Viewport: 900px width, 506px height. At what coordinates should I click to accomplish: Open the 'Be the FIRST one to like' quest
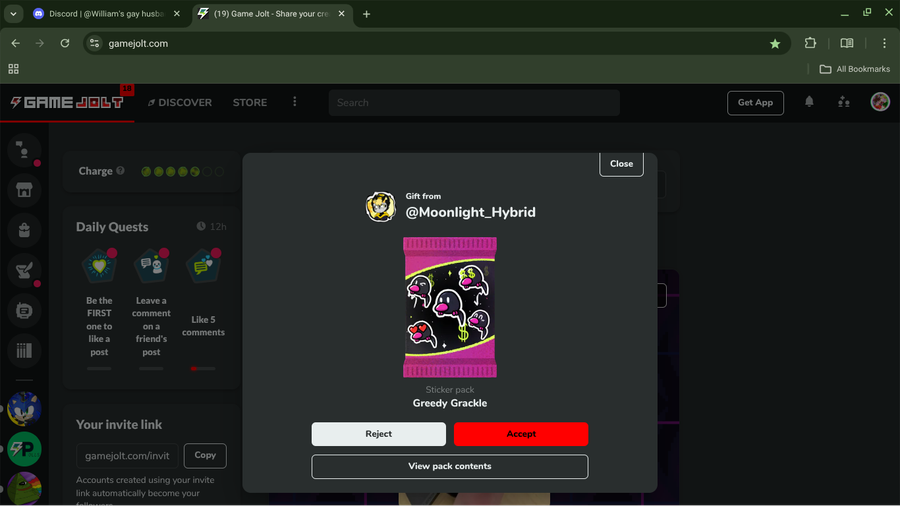99,304
